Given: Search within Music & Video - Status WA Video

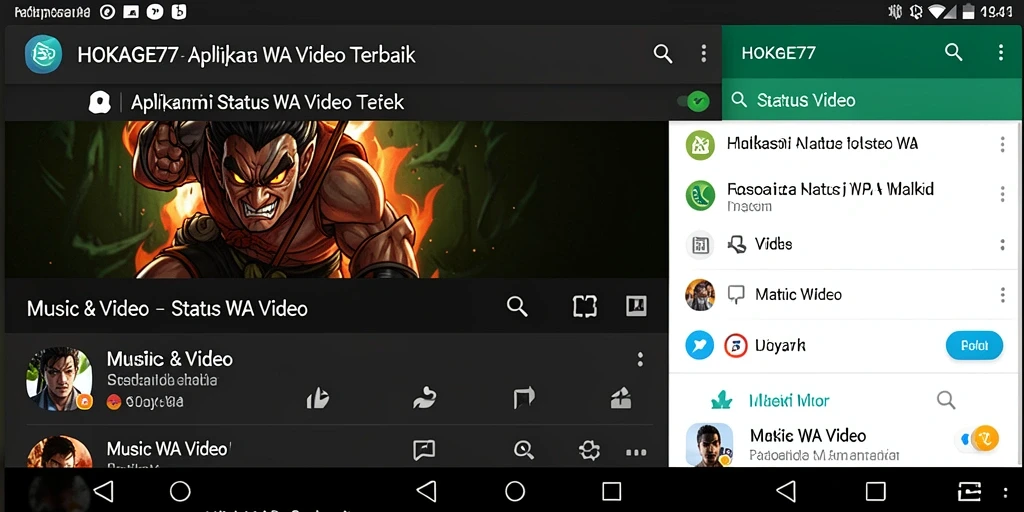Looking at the screenshot, I should point(517,306).
